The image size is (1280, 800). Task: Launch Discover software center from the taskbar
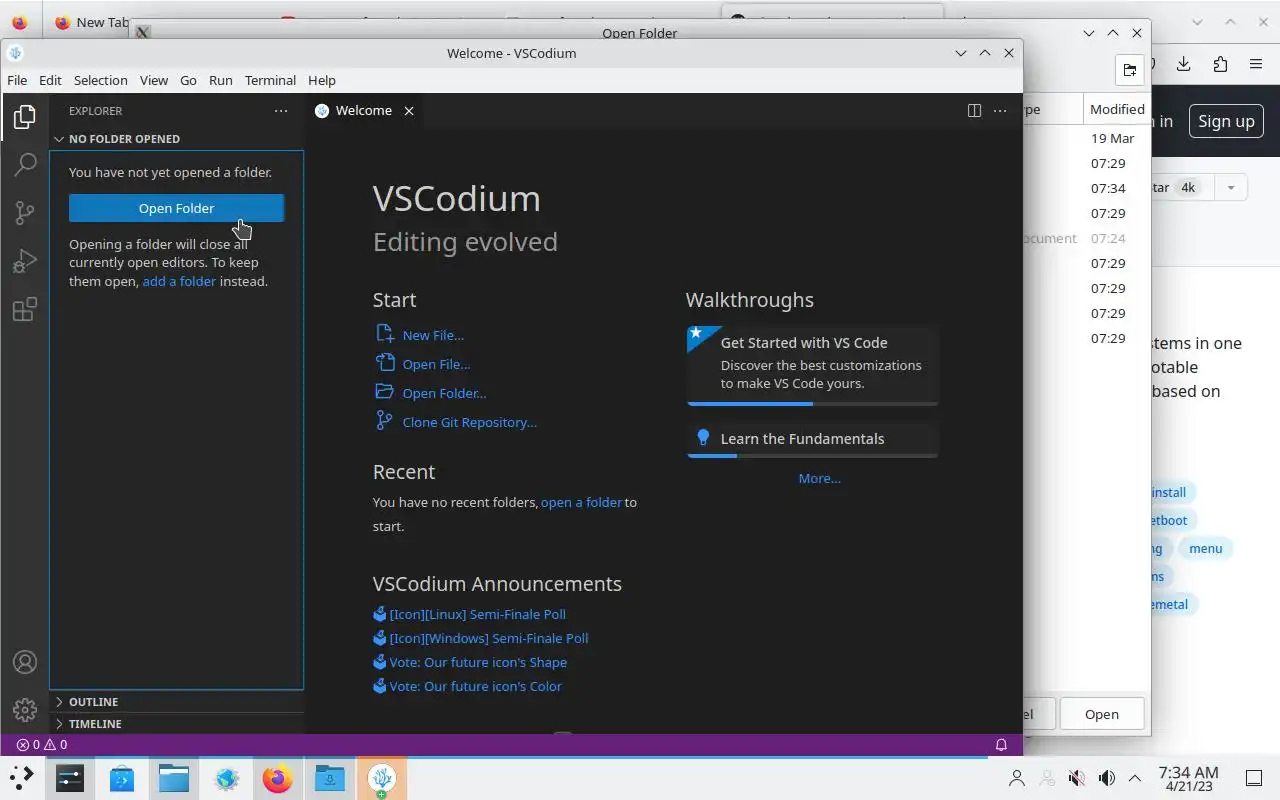point(122,778)
